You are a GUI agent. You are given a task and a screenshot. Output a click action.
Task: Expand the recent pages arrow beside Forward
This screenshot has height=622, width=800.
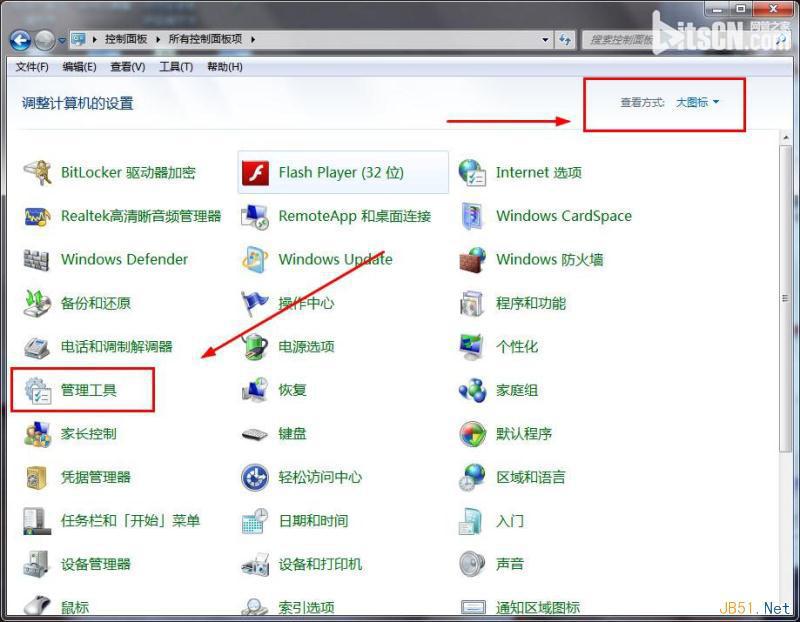[62, 40]
